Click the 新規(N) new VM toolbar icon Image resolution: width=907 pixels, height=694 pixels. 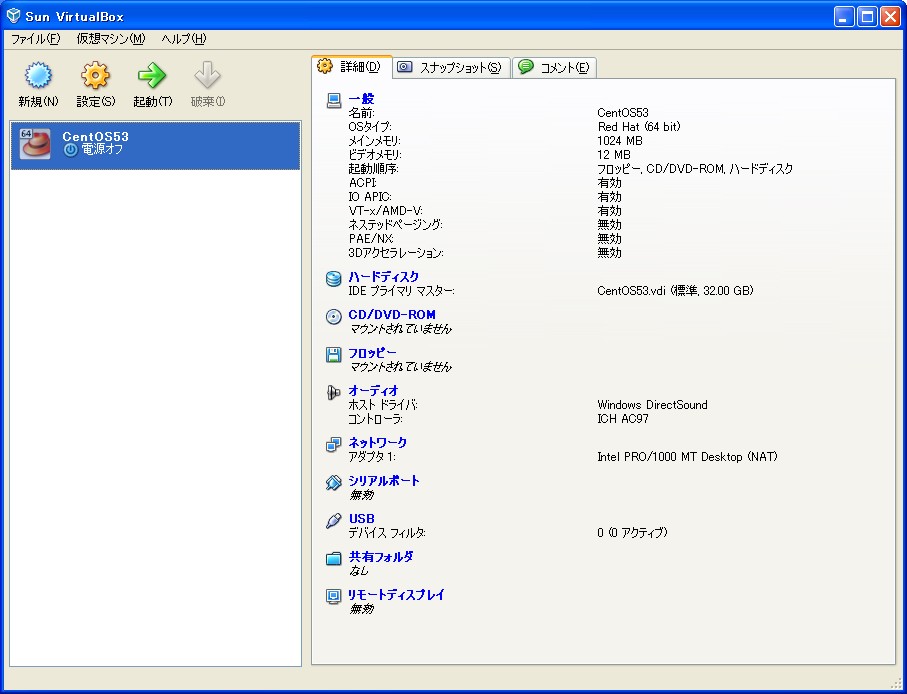pyautogui.click(x=38, y=75)
